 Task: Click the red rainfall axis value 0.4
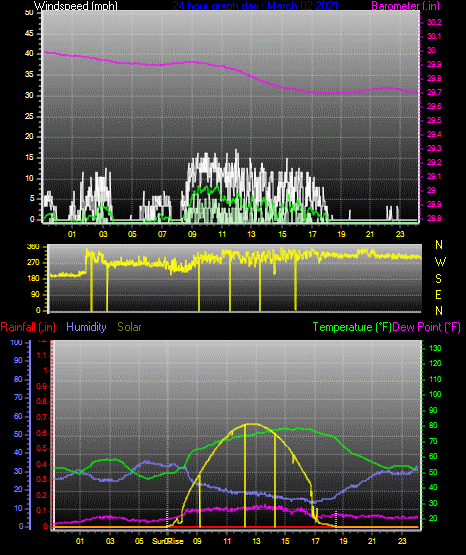point(42,464)
